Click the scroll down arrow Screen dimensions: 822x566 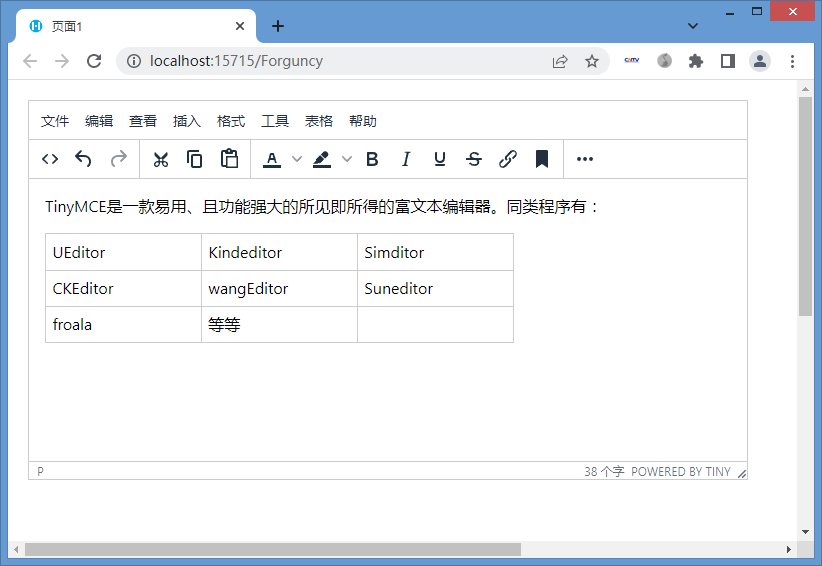click(x=805, y=532)
